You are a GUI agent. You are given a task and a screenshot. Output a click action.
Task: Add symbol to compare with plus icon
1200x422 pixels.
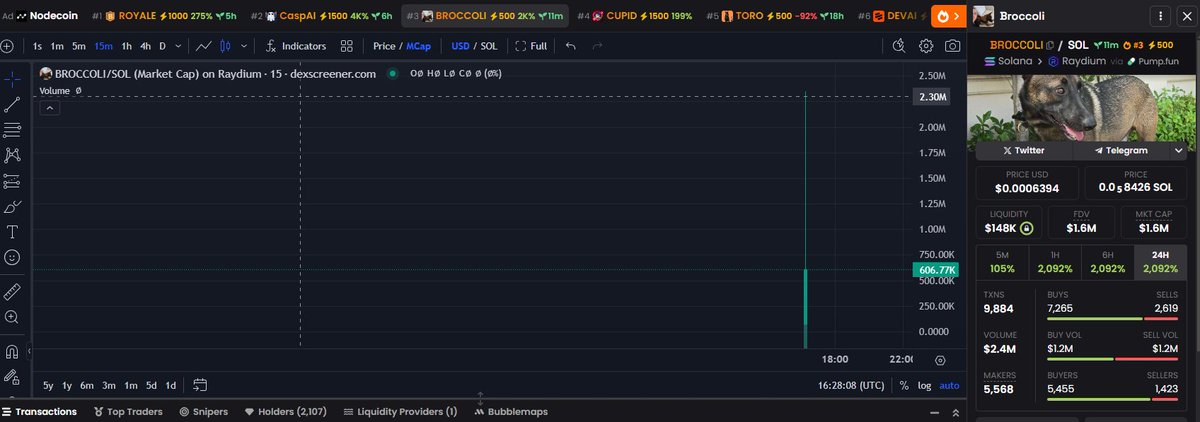click(x=7, y=46)
